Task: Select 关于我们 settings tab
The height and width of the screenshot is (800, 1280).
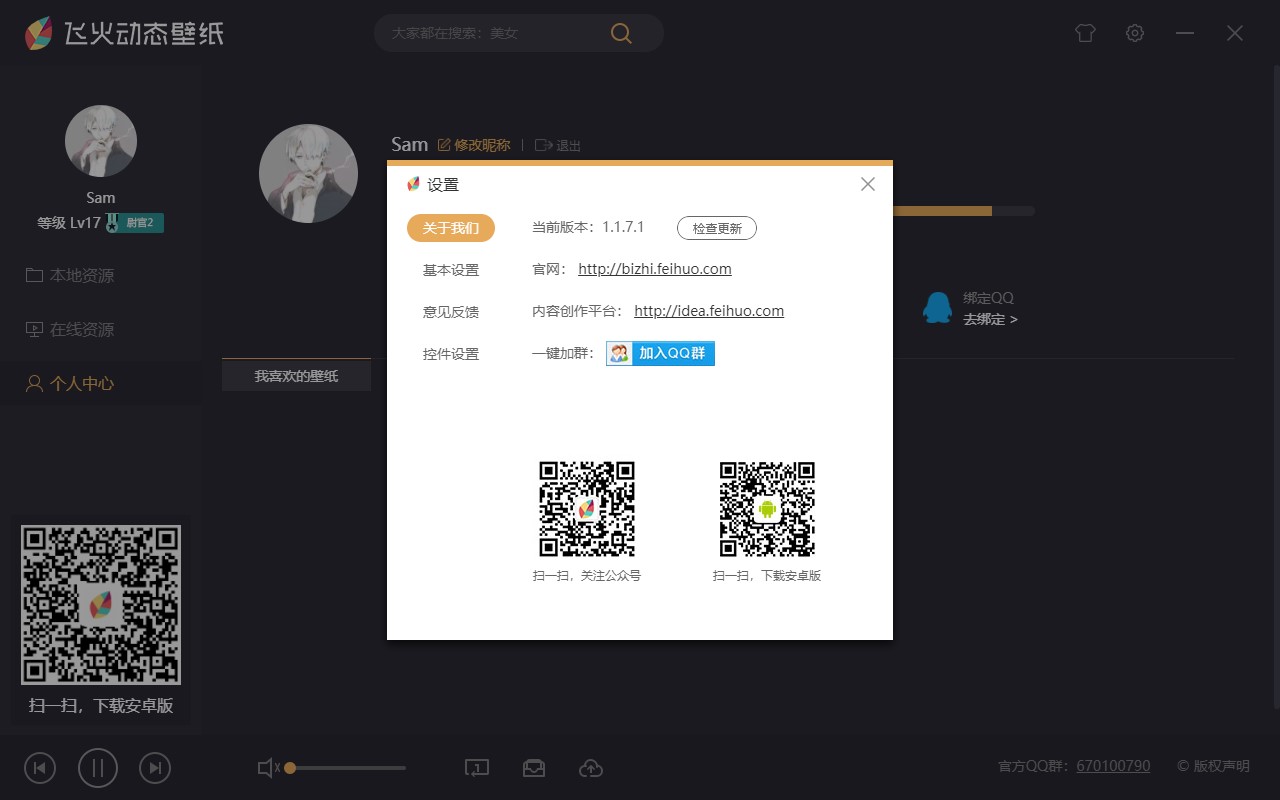Action: pos(451,228)
